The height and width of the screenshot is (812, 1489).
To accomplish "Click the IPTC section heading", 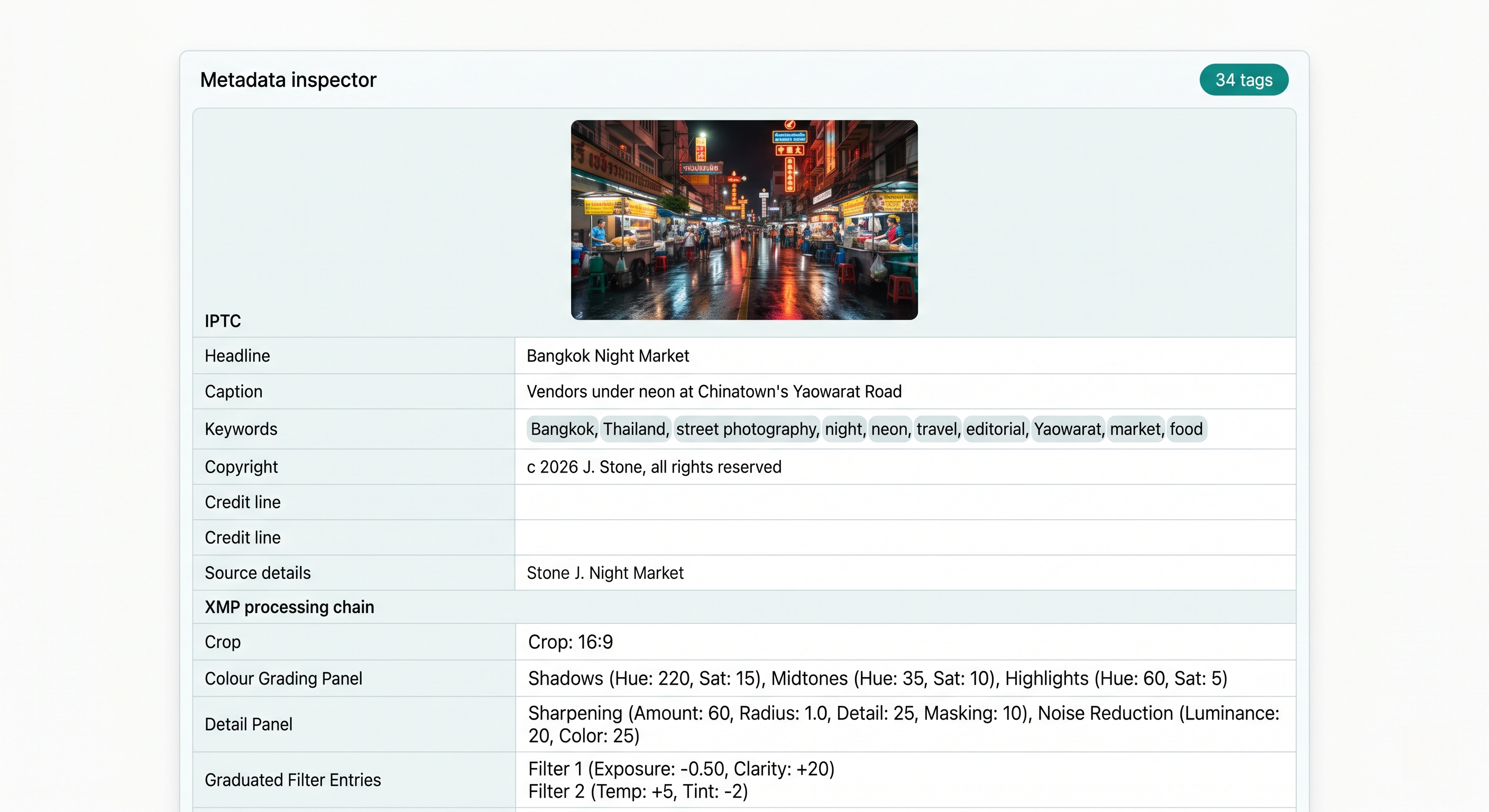I will point(223,321).
